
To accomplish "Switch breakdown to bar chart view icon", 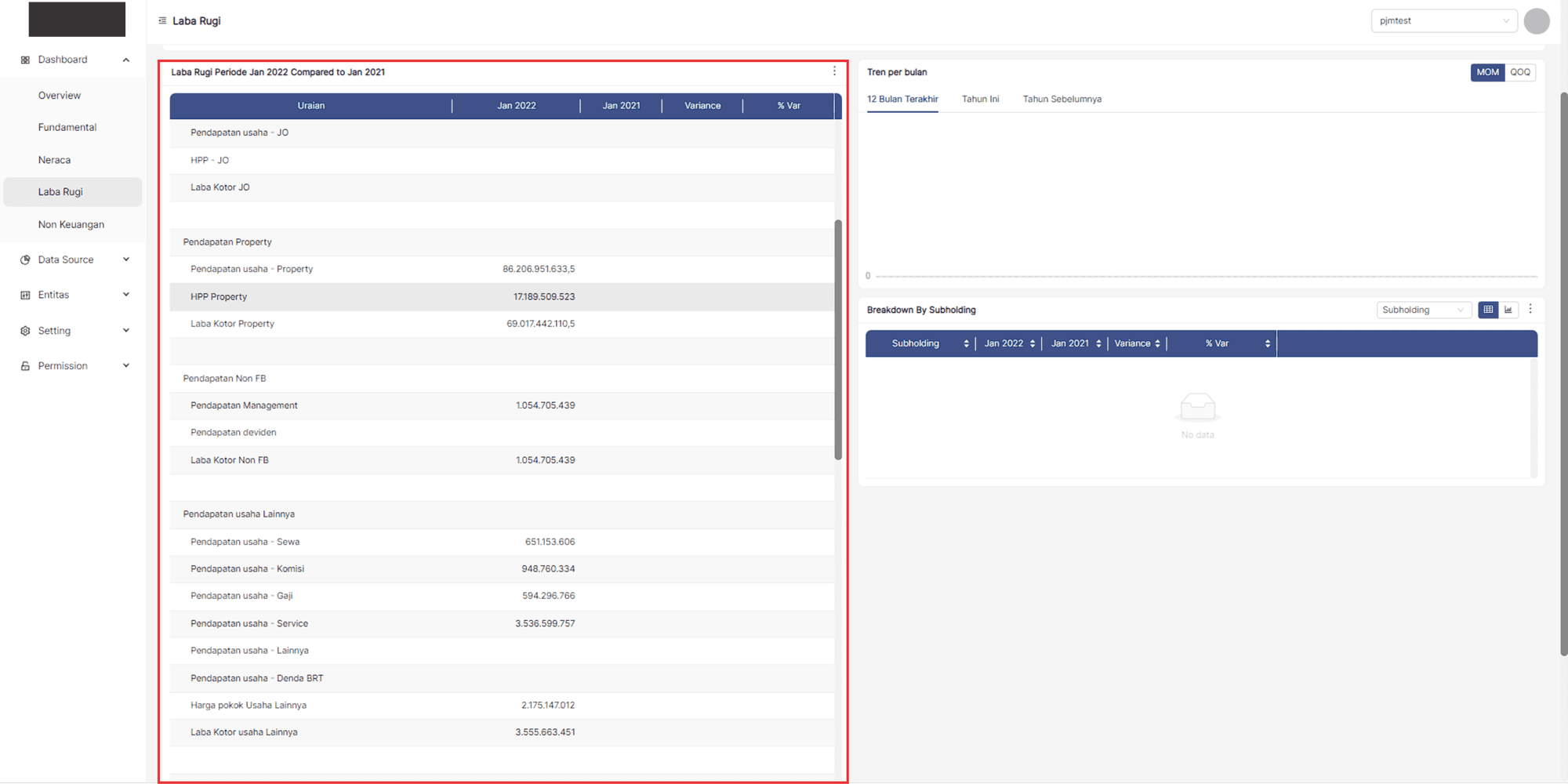I will (x=1508, y=310).
